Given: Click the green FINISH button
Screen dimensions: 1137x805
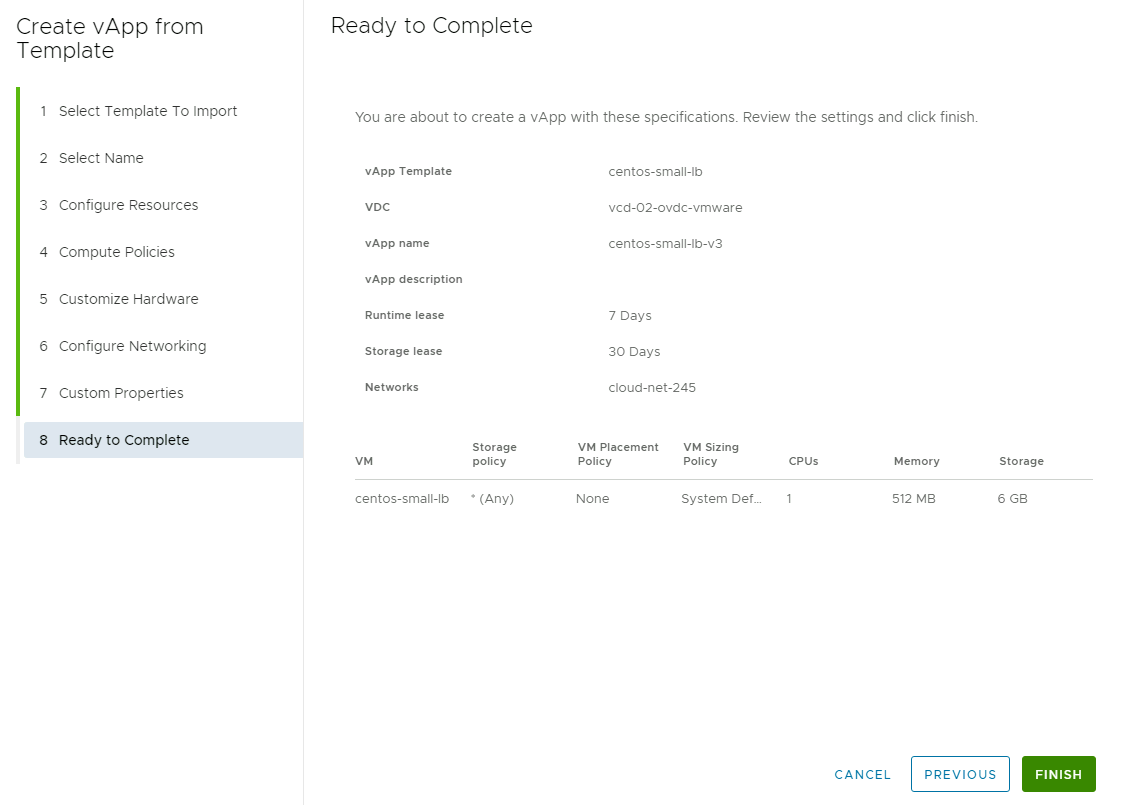Looking at the screenshot, I should pos(1058,774).
